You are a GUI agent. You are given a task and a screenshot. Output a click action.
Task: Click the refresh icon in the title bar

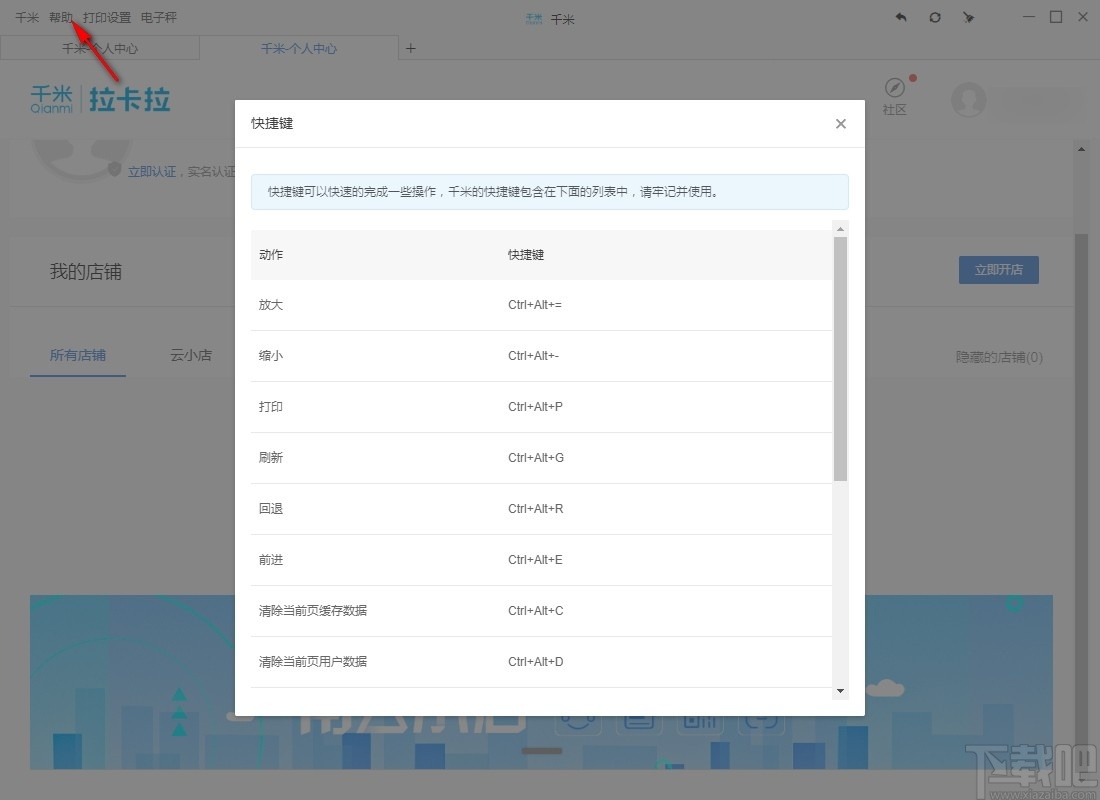935,17
